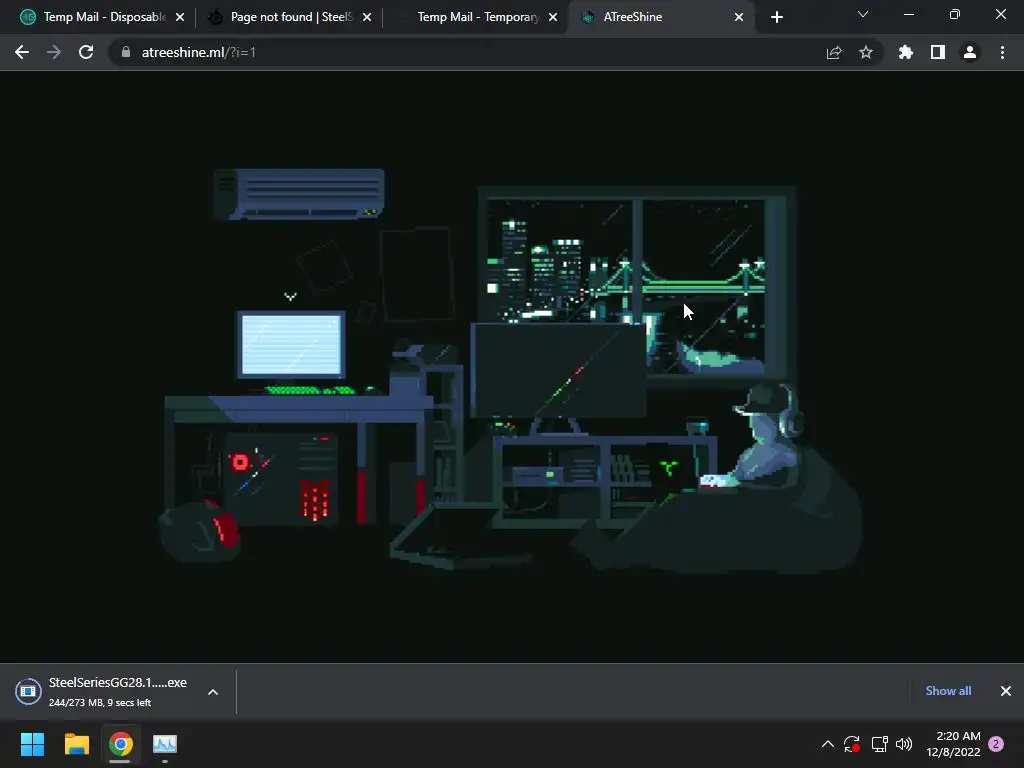Click the sync update tray icon
The height and width of the screenshot is (768, 1024).
tap(852, 744)
